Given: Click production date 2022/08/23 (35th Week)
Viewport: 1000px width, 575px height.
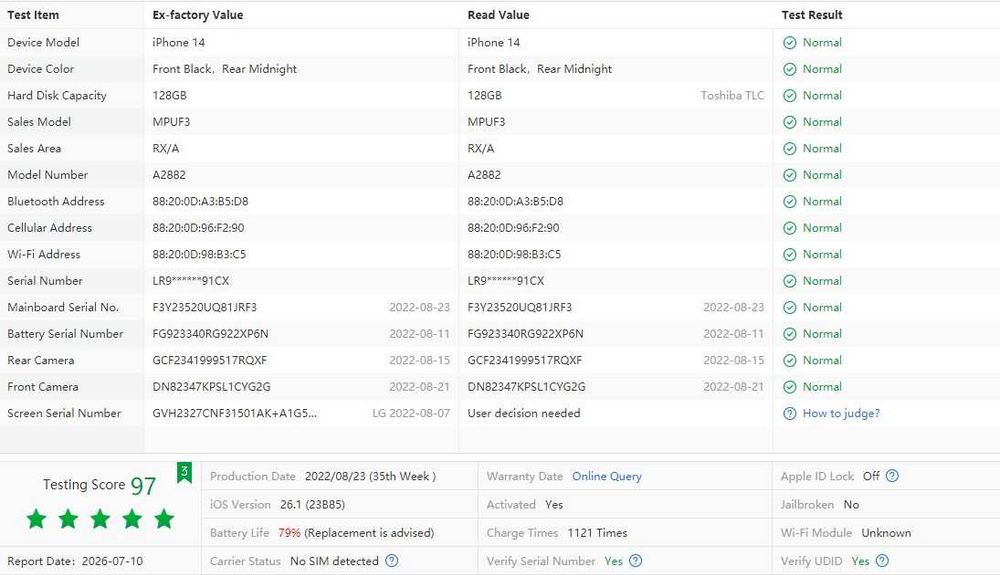Looking at the screenshot, I should pos(371,476).
